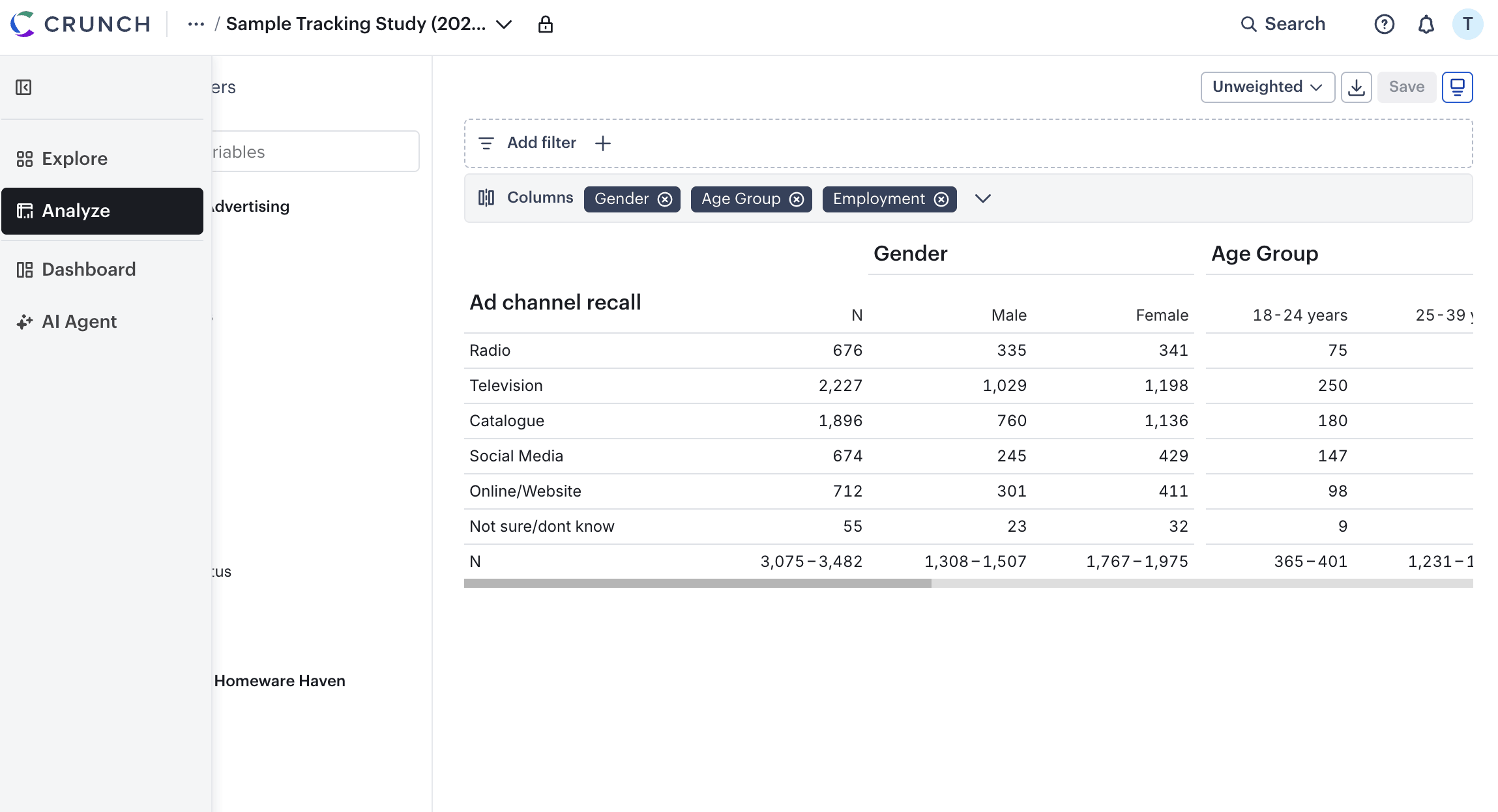Viewport: 1498px width, 812px height.
Task: Open user avatar T menu
Action: coord(1467,24)
